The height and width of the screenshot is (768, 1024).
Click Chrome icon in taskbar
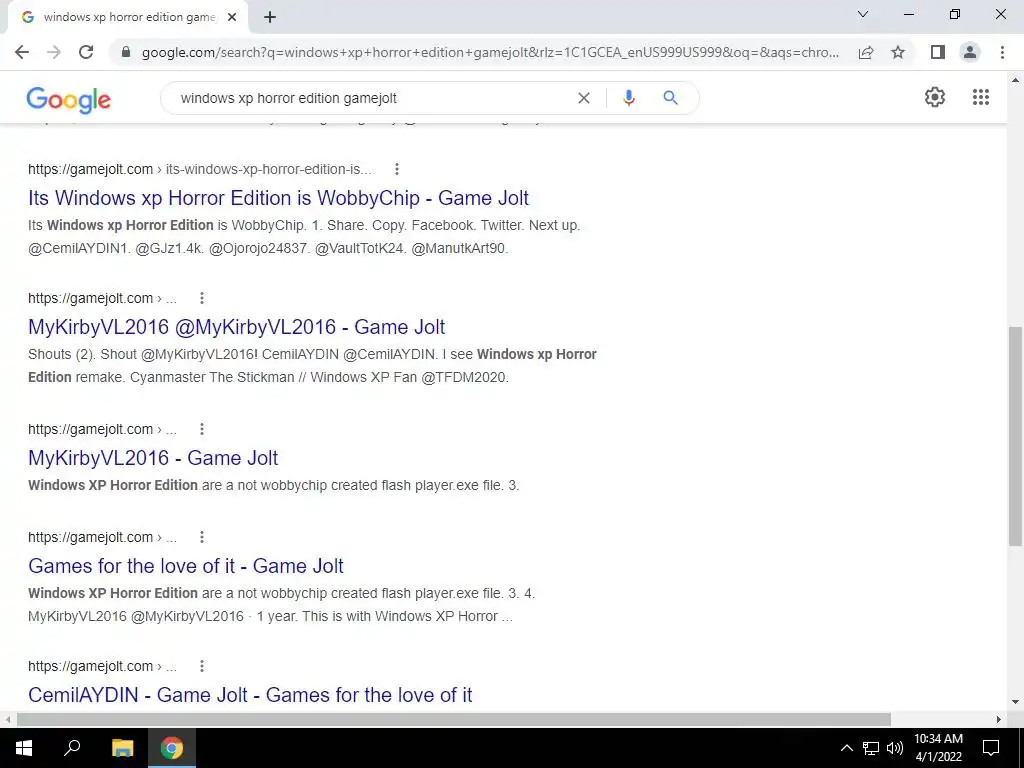point(172,748)
